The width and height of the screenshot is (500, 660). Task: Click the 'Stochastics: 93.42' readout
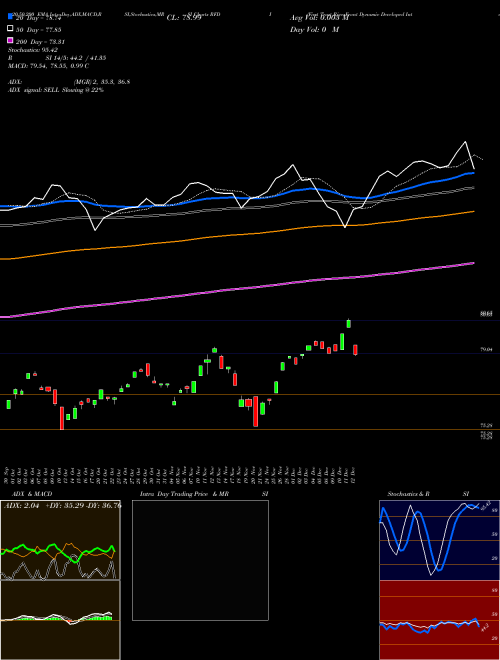[x=33, y=50]
